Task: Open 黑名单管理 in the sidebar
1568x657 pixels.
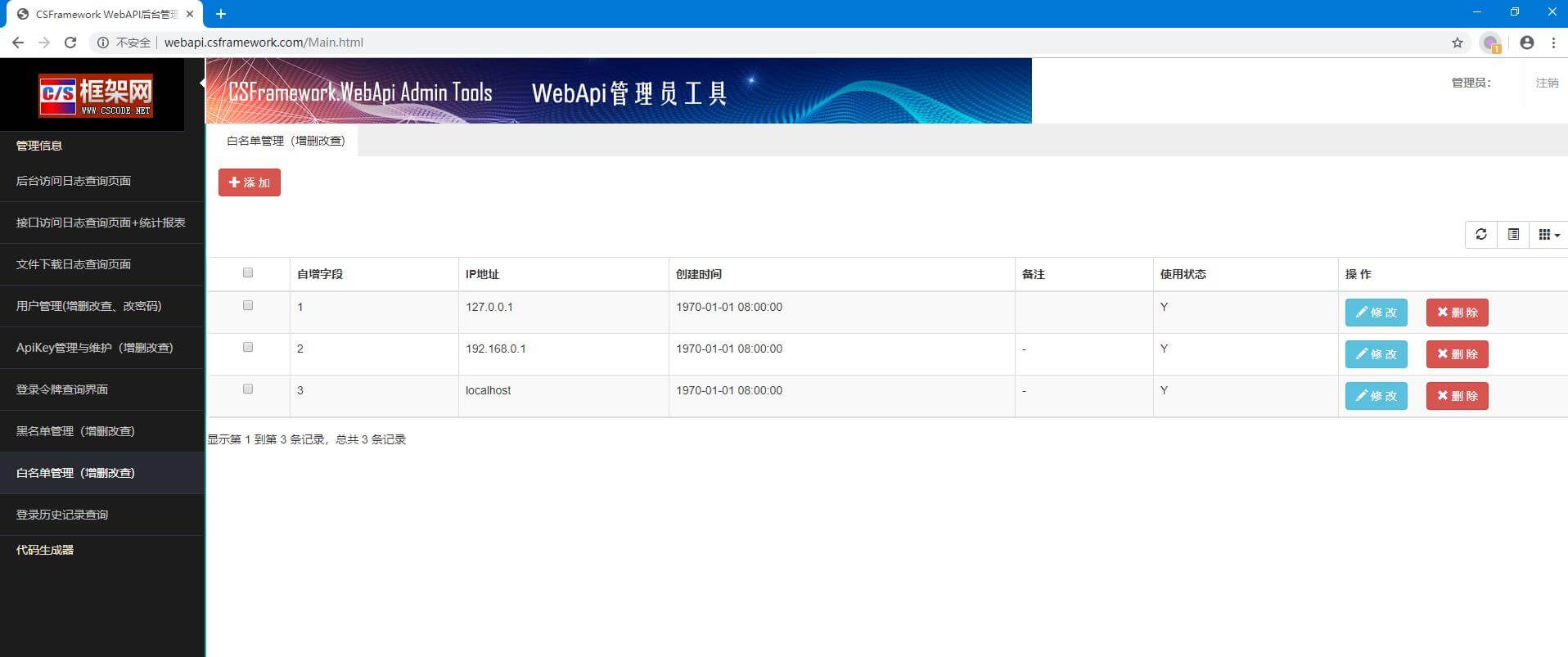Action: click(75, 431)
